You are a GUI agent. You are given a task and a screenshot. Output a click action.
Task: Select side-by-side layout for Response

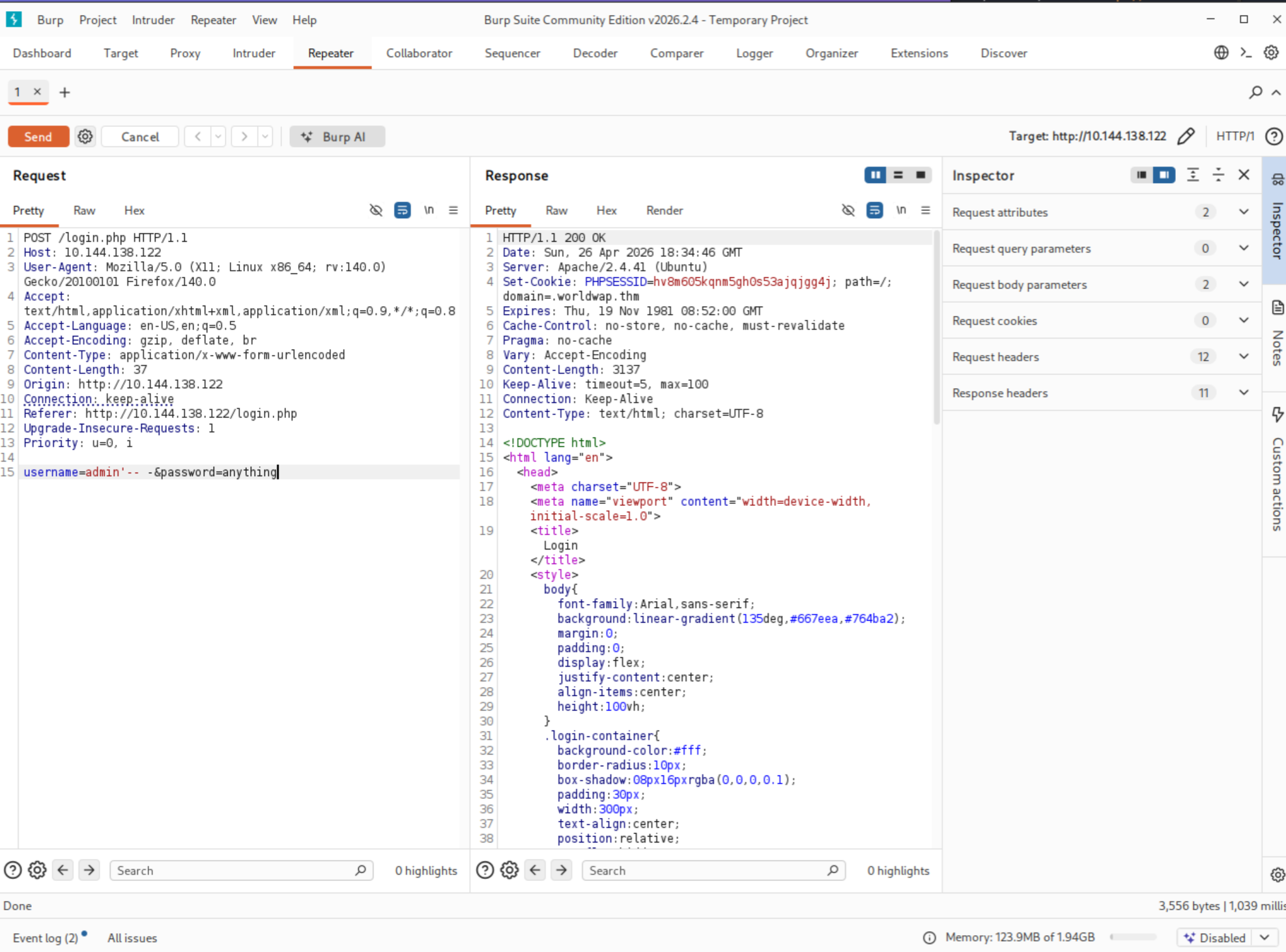[876, 175]
